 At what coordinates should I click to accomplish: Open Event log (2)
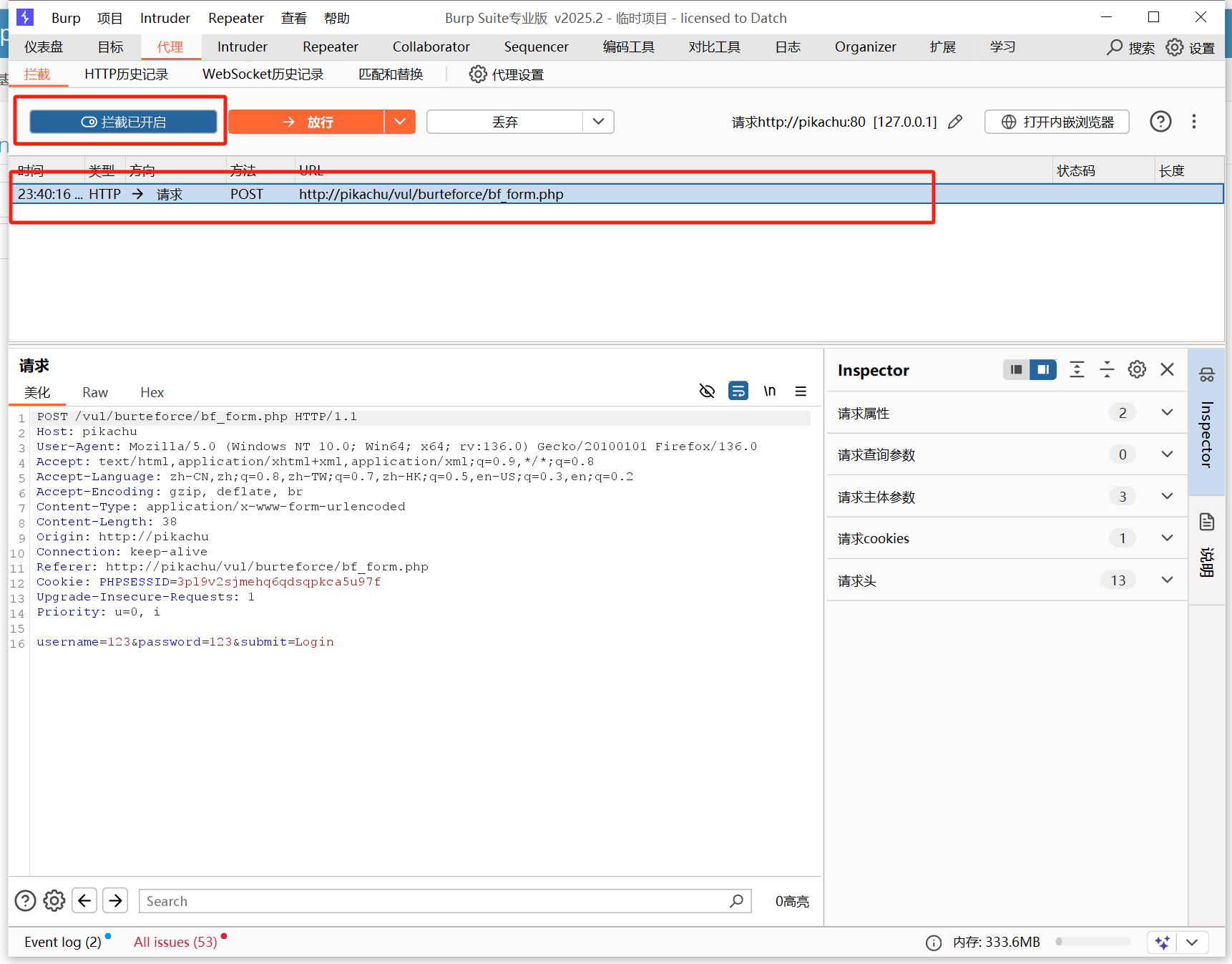pyautogui.click(x=63, y=942)
